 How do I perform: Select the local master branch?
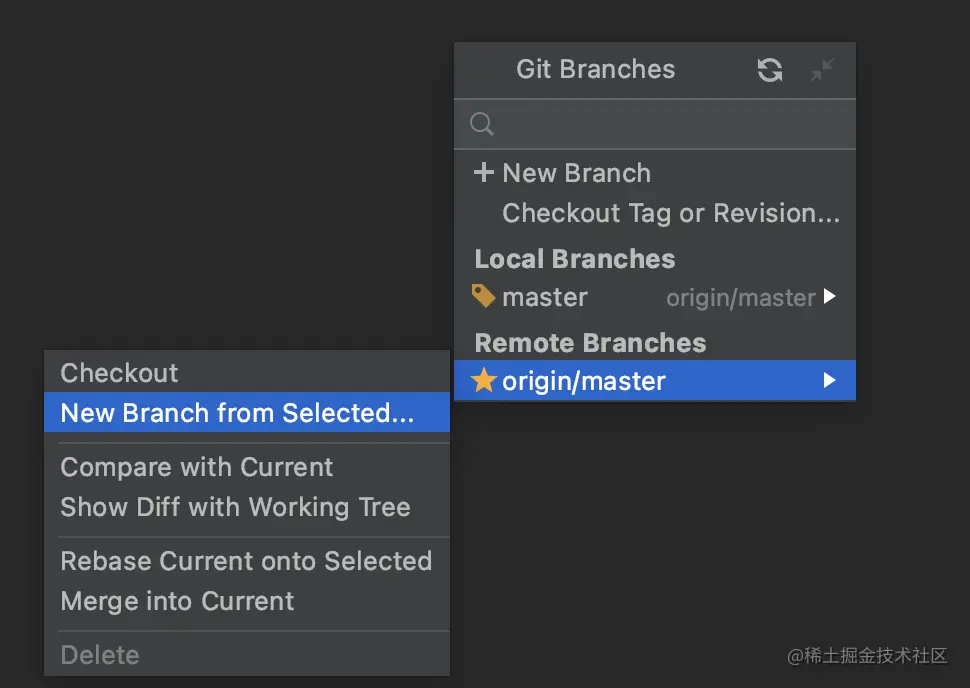coord(546,297)
